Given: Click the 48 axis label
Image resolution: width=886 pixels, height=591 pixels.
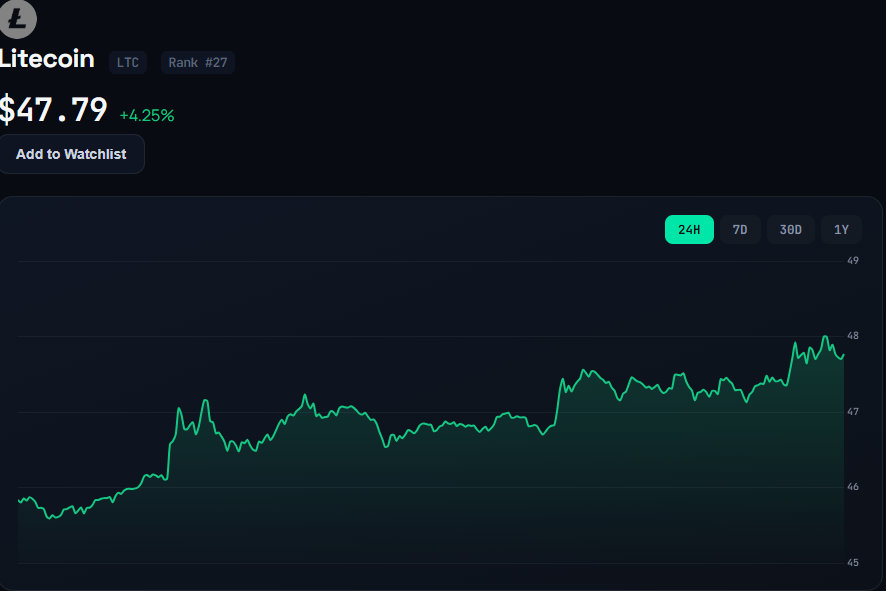Looking at the screenshot, I should pyautogui.click(x=853, y=336).
